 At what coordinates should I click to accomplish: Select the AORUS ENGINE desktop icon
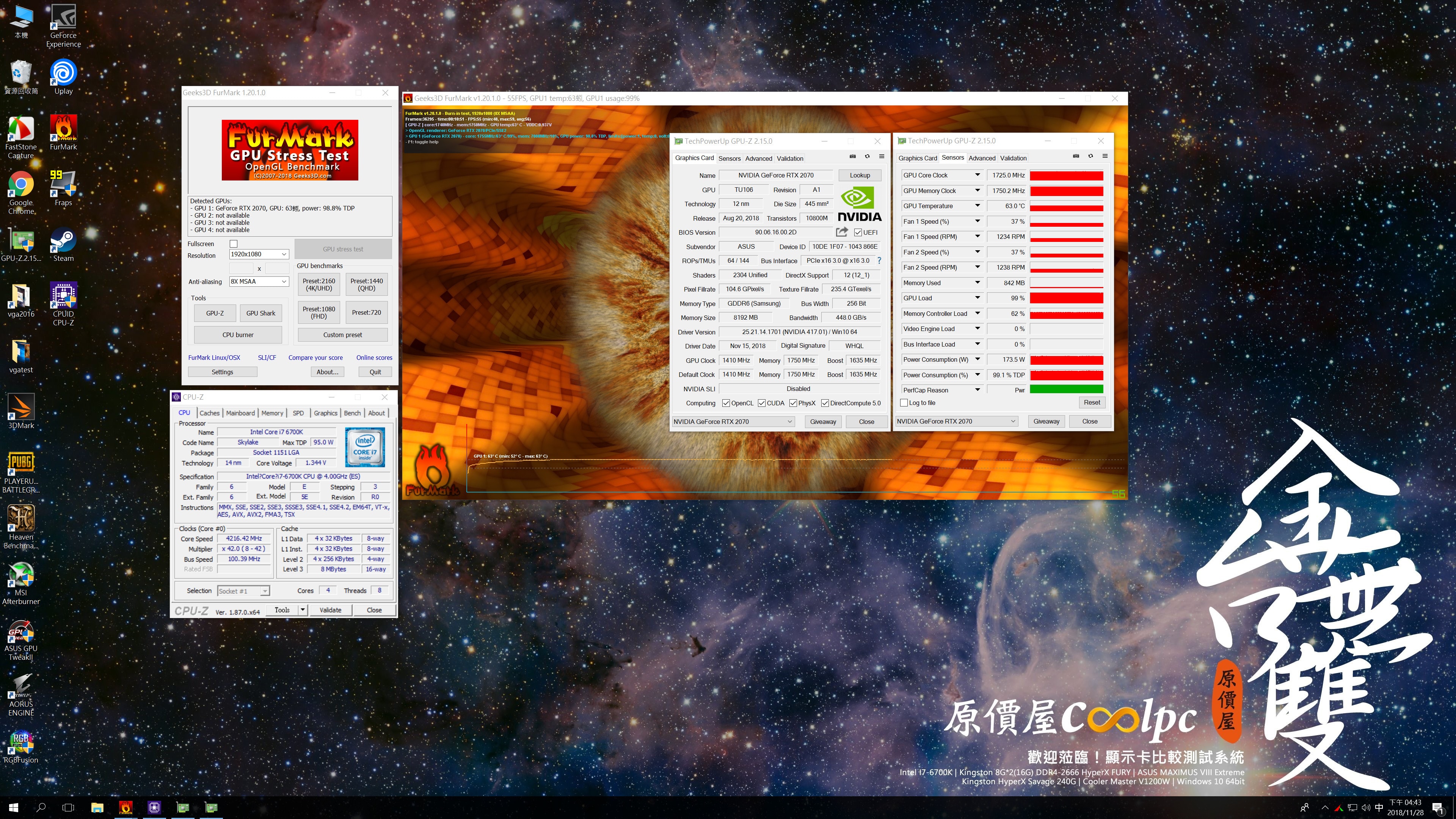click(x=21, y=695)
